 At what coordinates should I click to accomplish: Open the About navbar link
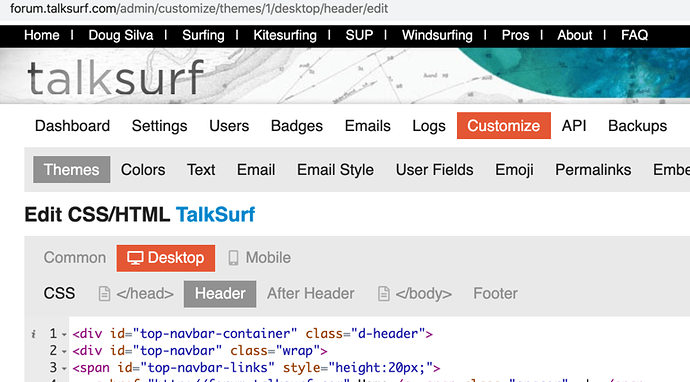click(575, 35)
